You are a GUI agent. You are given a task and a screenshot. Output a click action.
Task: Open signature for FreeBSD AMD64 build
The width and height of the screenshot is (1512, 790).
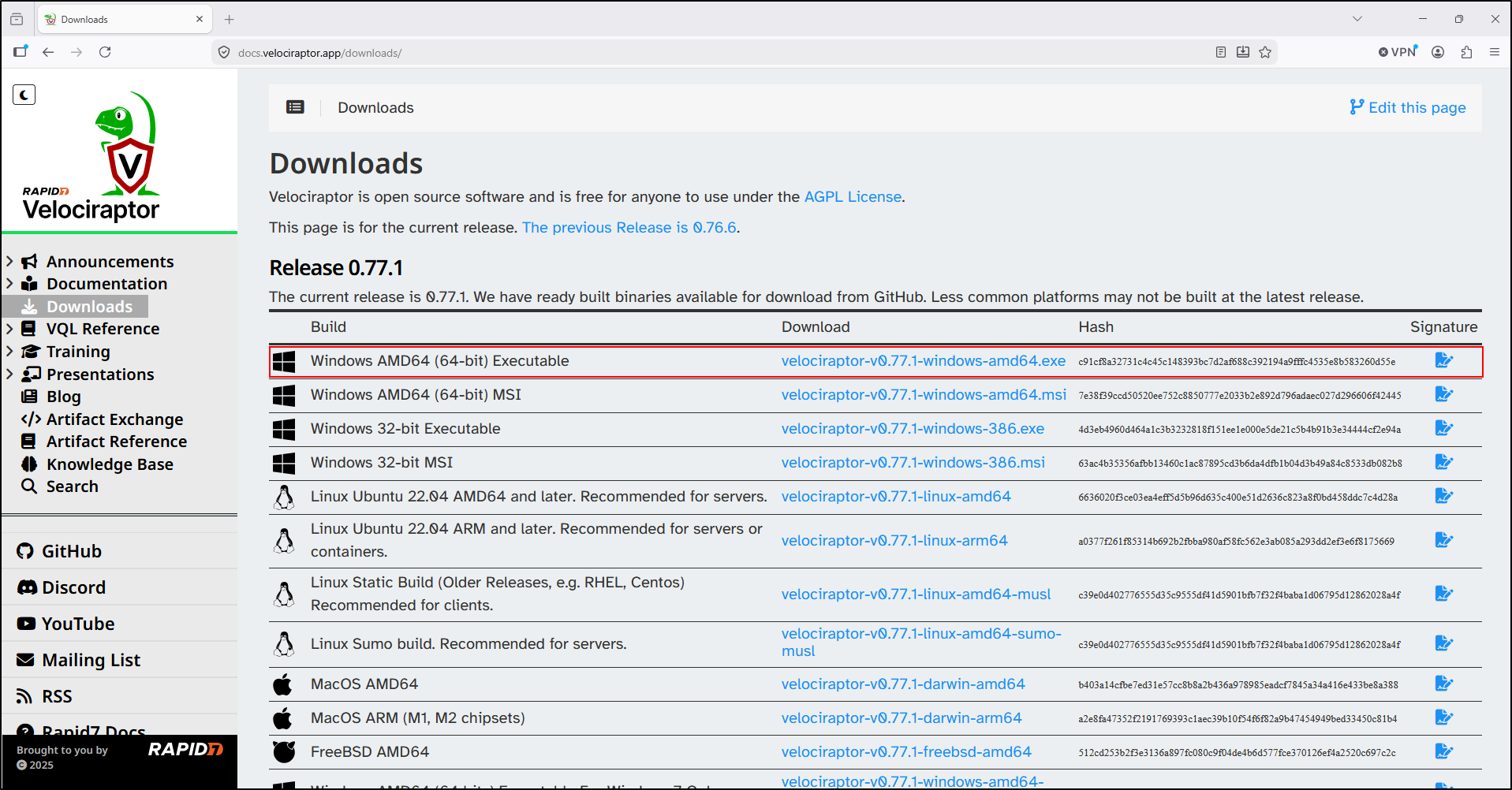click(1443, 751)
